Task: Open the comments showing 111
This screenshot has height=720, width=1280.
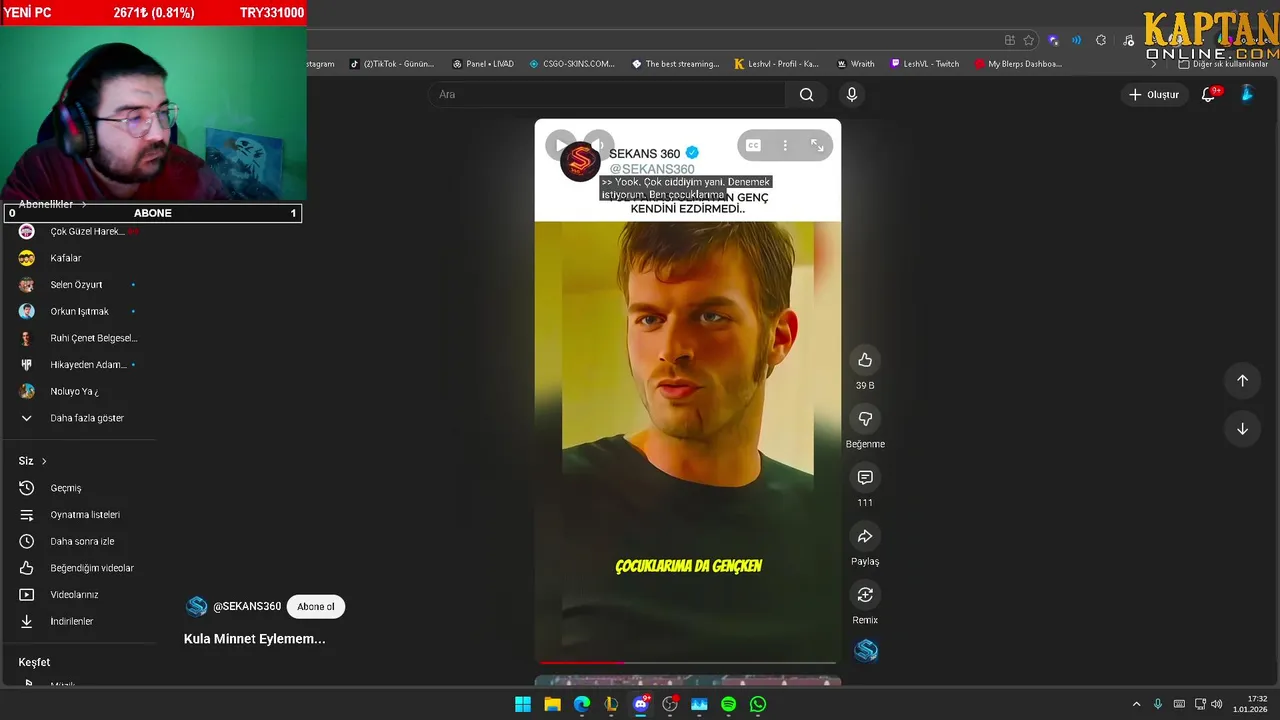Action: click(x=865, y=478)
